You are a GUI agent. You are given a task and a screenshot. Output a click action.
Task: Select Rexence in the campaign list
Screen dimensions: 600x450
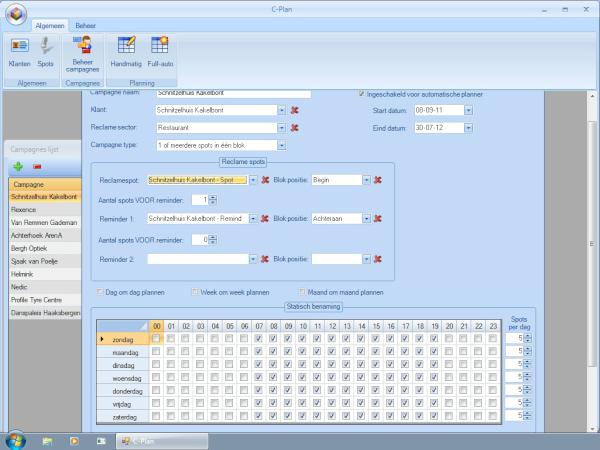(x=45, y=210)
